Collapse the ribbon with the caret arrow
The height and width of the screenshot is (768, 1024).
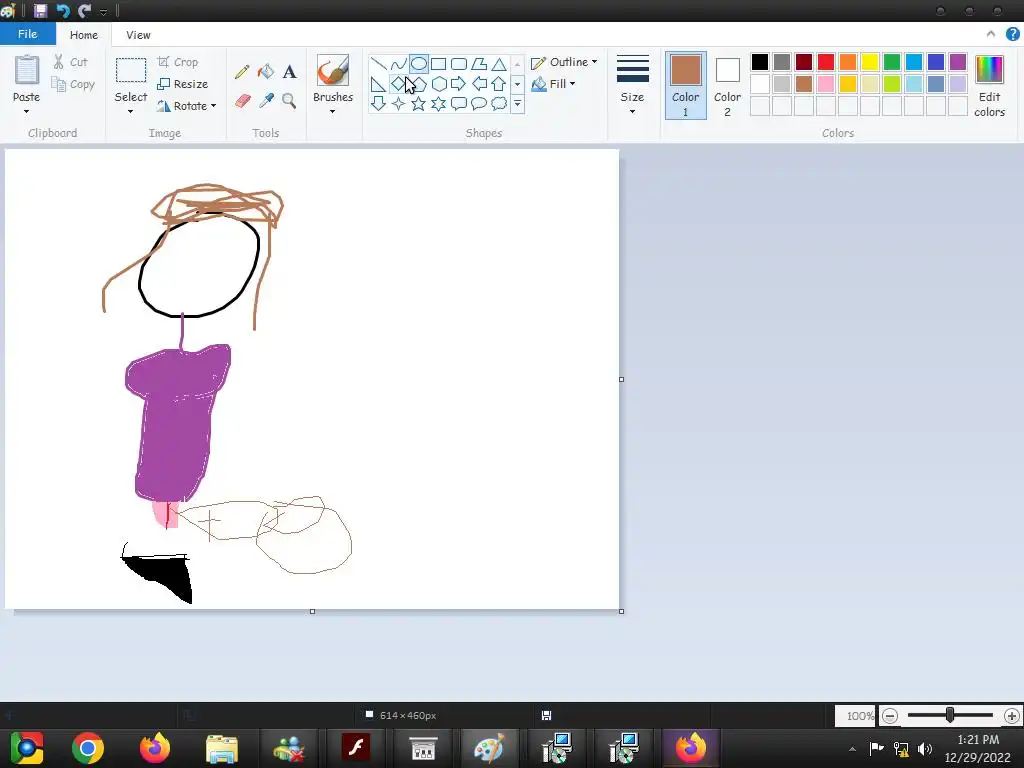(991, 34)
